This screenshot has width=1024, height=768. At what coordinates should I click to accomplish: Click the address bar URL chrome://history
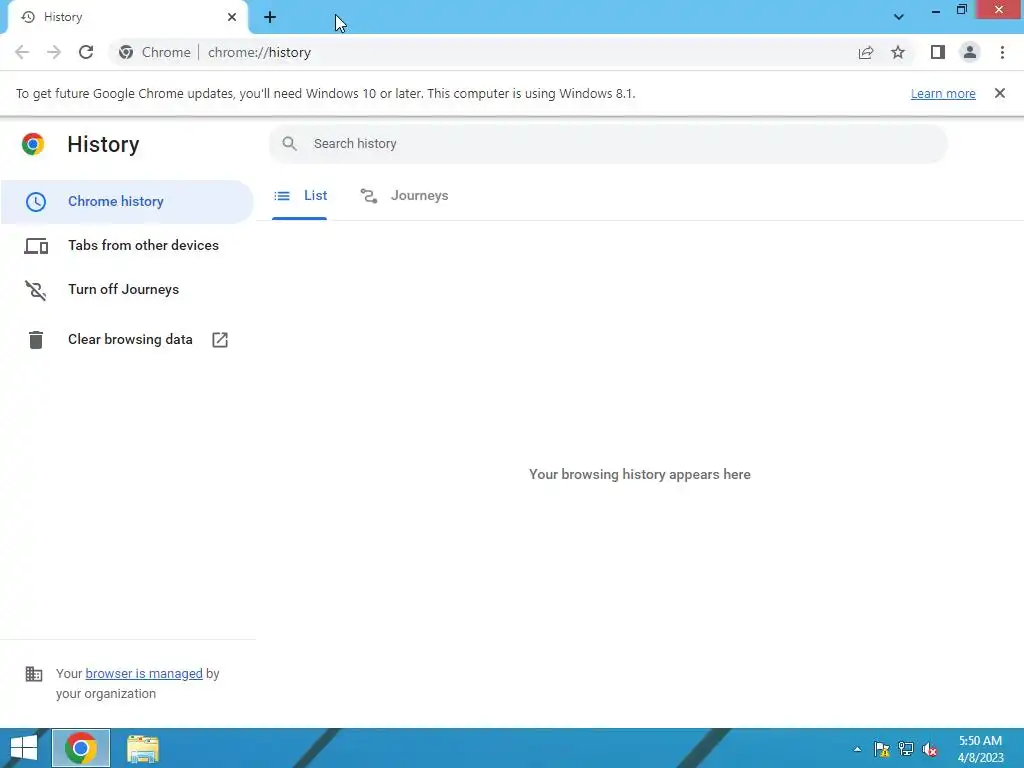(259, 52)
